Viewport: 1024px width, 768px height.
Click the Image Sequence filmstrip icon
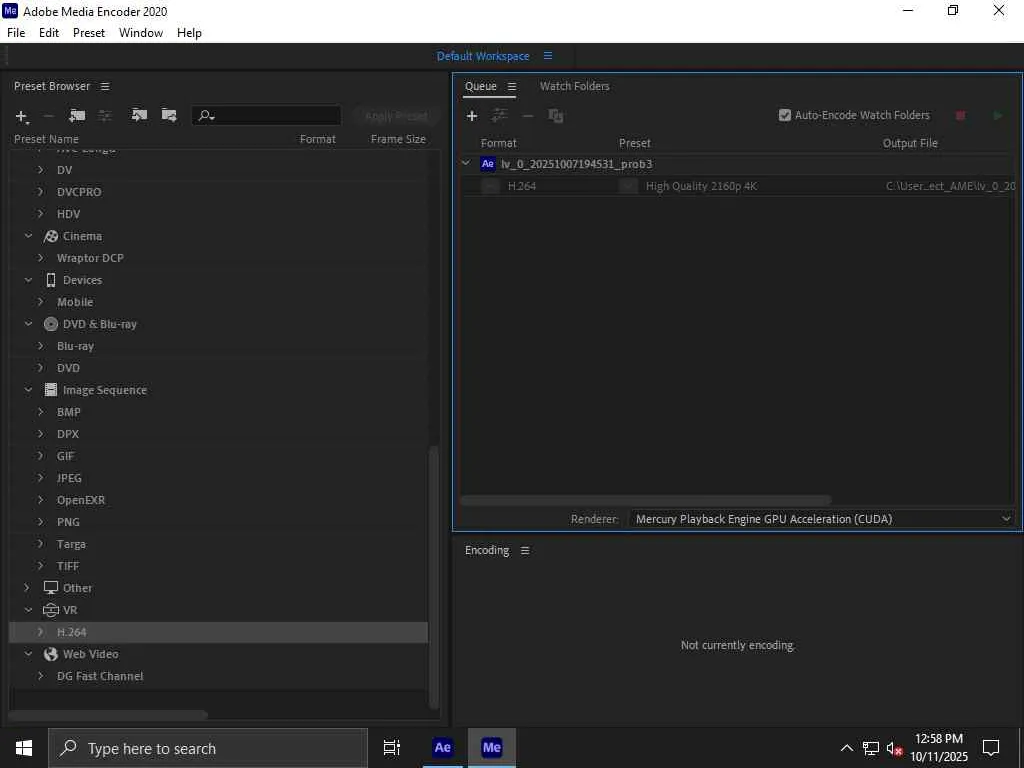[51, 390]
